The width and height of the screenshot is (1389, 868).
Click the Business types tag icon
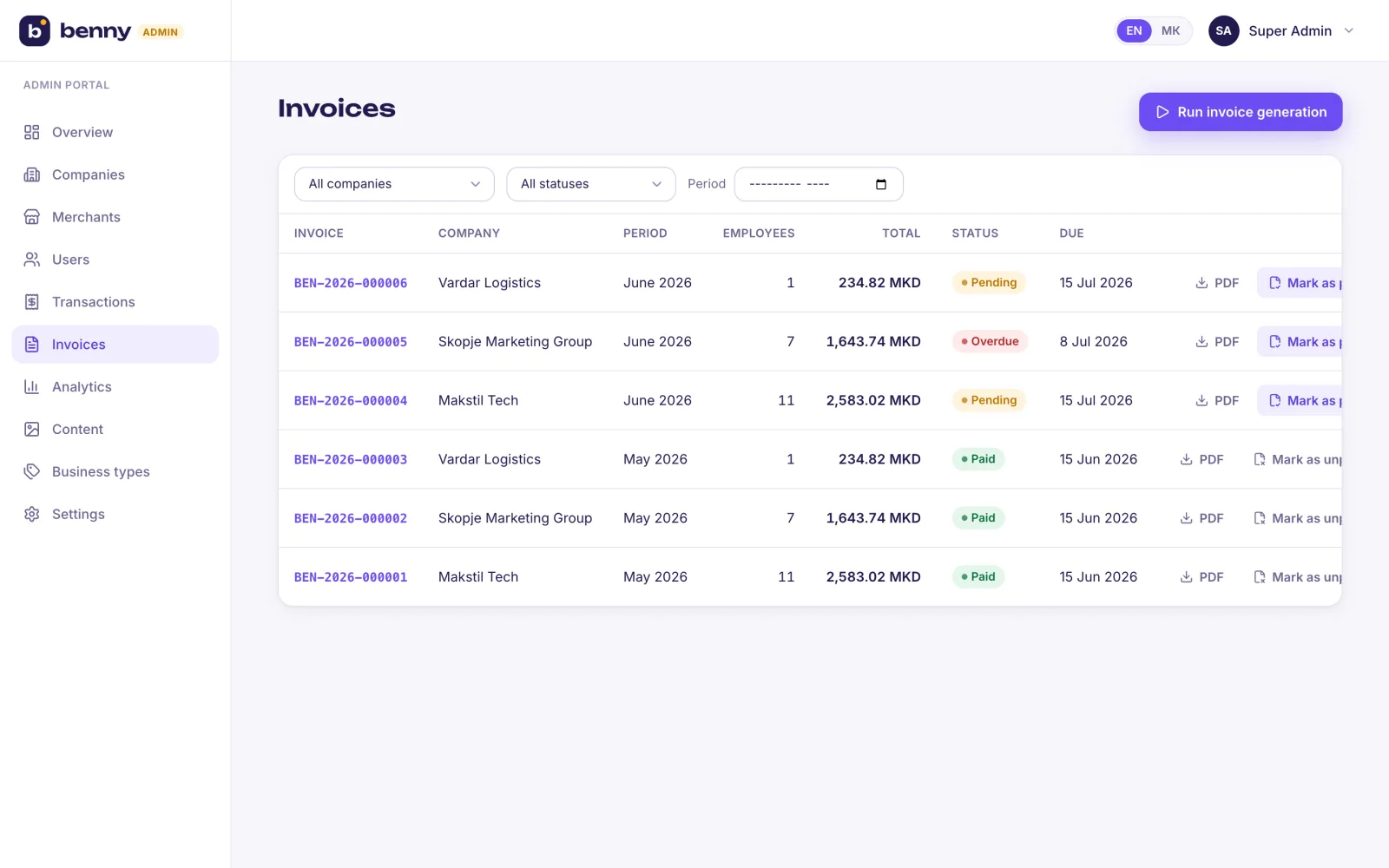click(x=32, y=471)
